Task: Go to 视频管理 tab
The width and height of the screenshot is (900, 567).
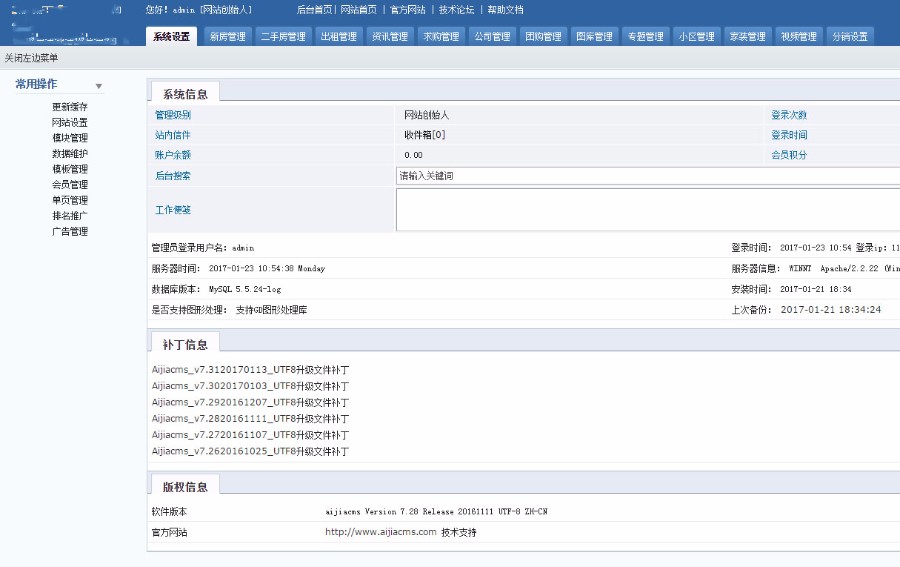Action: point(798,36)
